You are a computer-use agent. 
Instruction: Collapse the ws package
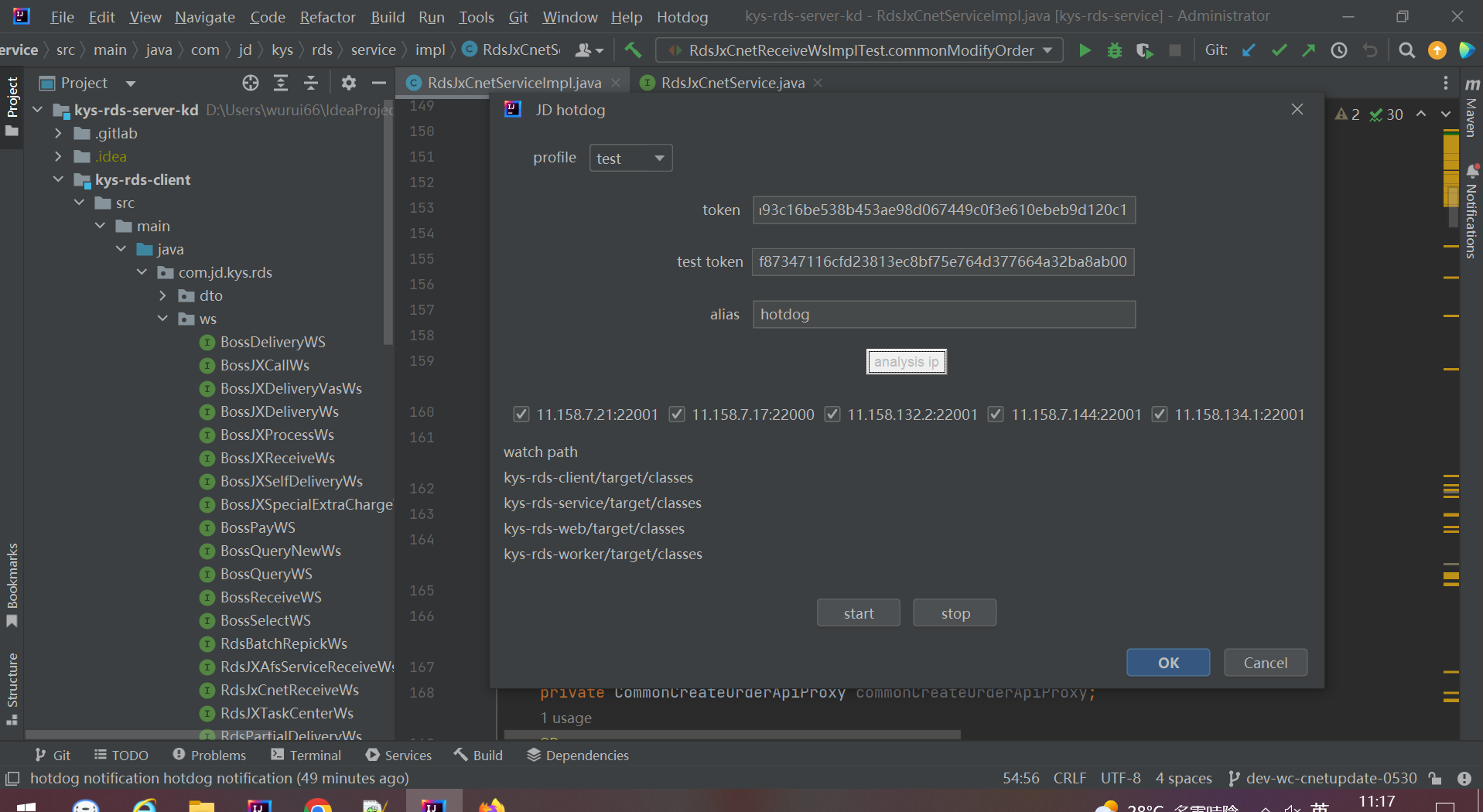(162, 319)
